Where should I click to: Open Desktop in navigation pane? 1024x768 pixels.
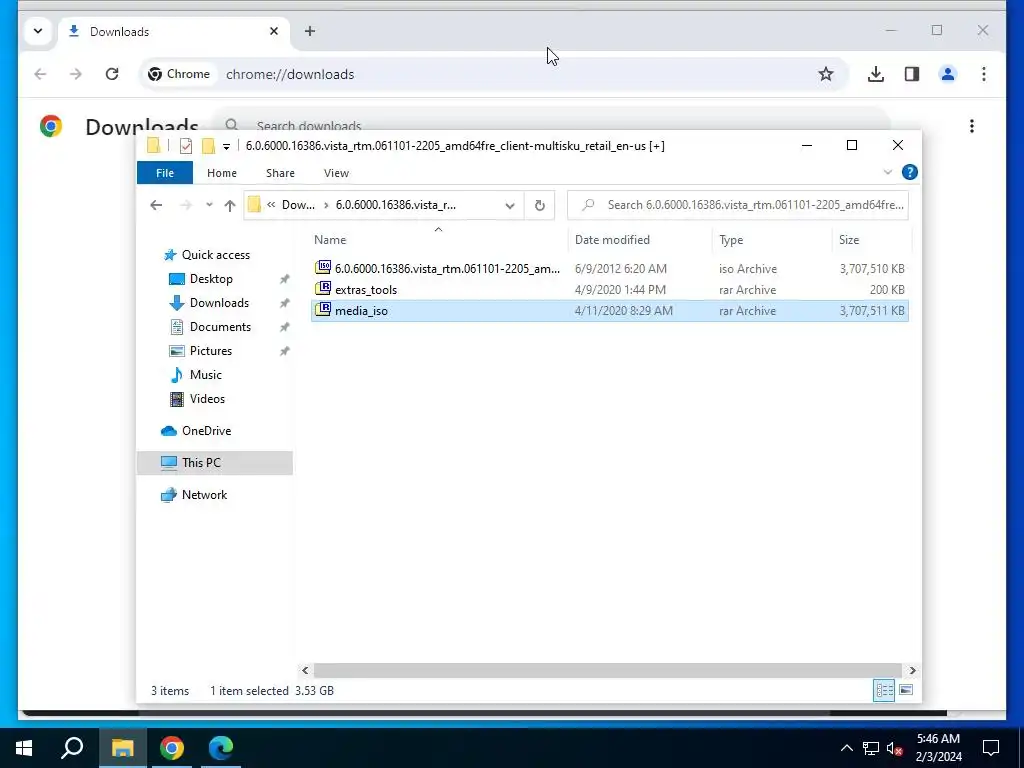coord(211,279)
